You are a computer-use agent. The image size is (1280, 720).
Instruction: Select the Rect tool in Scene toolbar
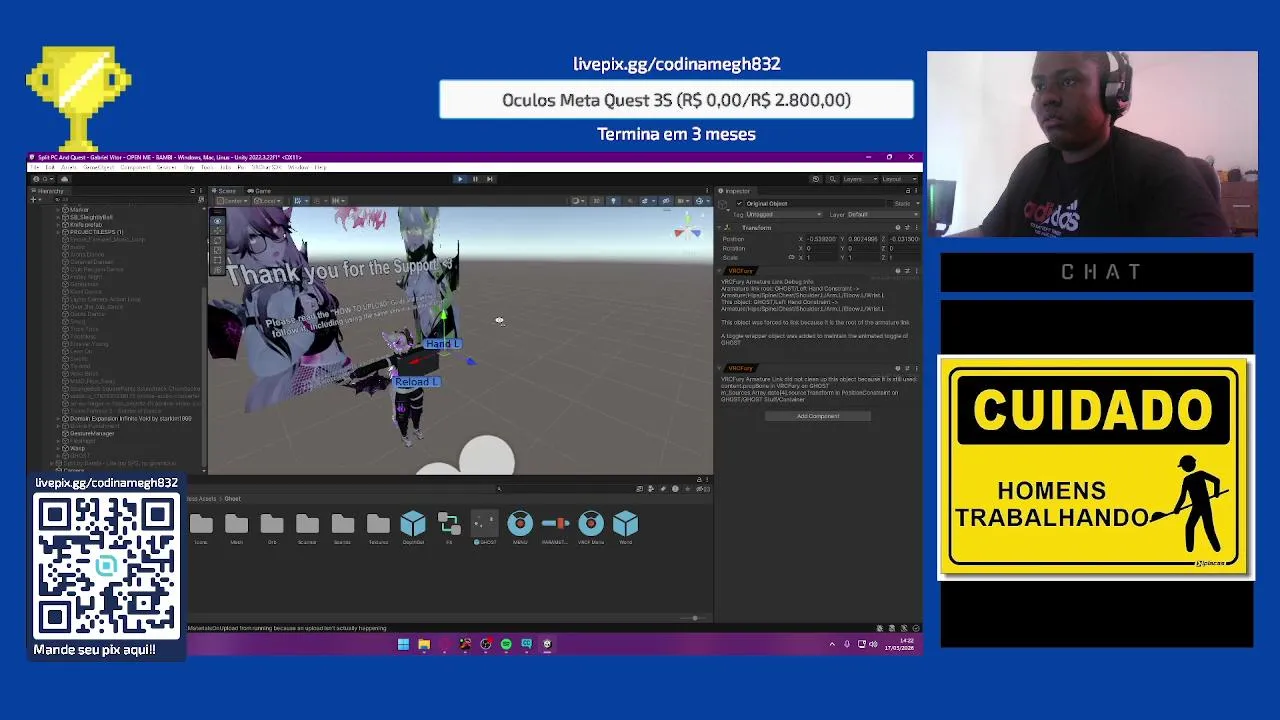[x=217, y=260]
